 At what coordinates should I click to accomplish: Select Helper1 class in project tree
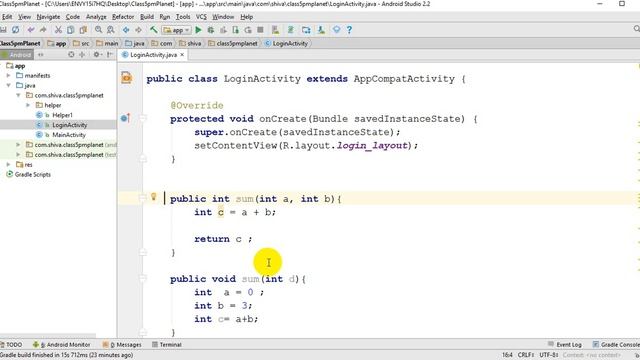pos(62,115)
